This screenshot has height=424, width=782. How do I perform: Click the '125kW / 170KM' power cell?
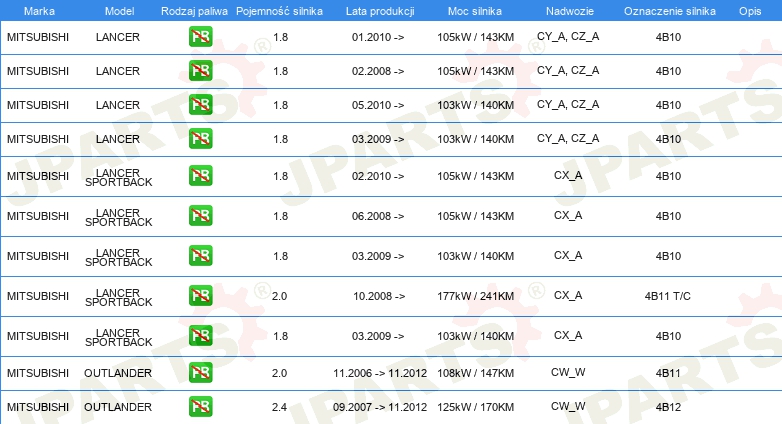pyautogui.click(x=476, y=407)
